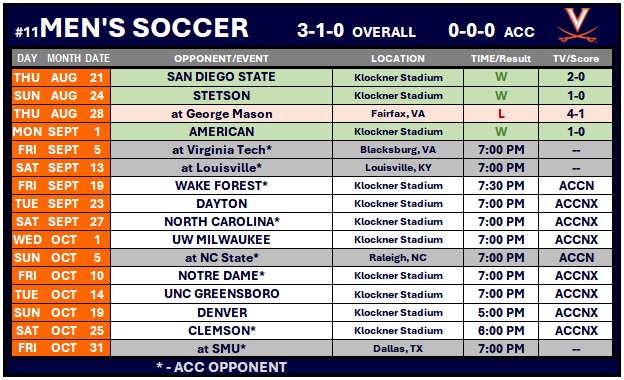The height and width of the screenshot is (380, 624).
Task: Click the 4-1 score cell
Action: tap(575, 114)
